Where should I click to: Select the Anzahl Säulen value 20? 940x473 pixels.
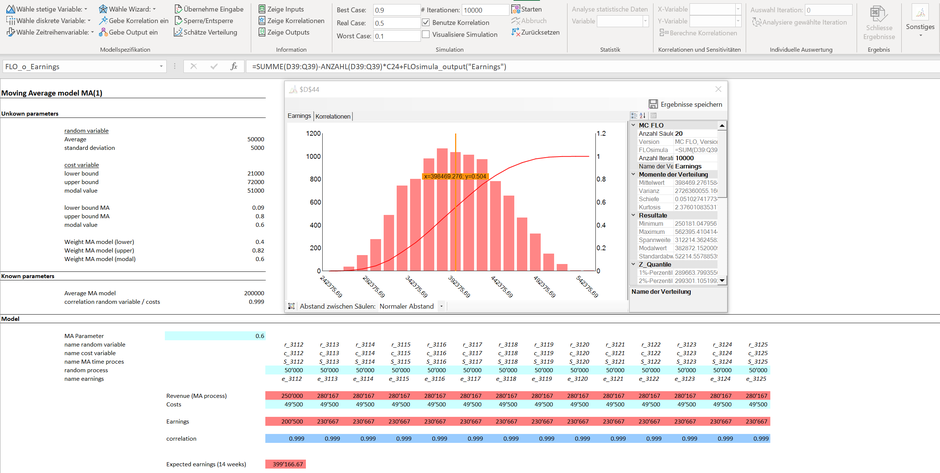(x=695, y=134)
